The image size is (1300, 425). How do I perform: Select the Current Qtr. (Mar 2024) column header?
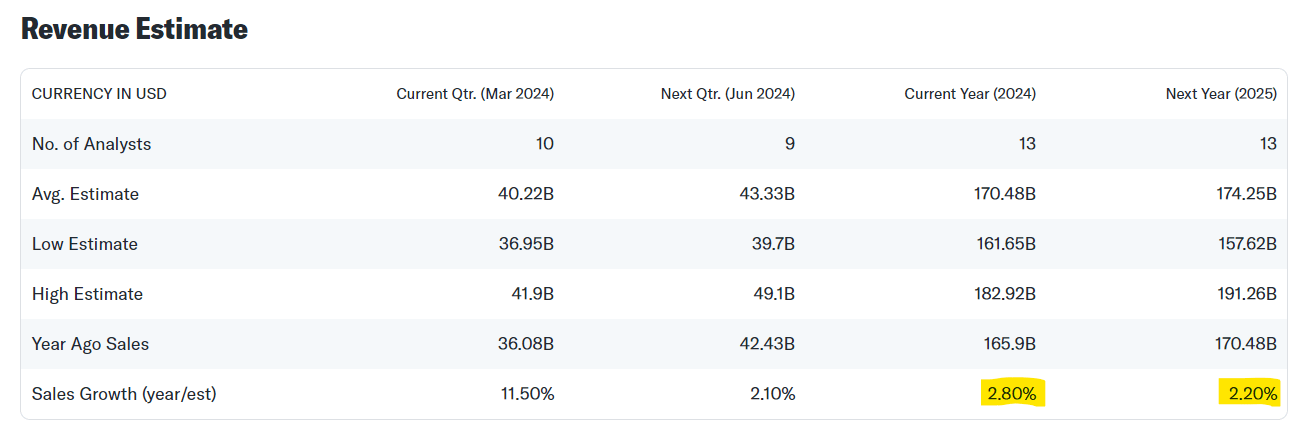[475, 94]
